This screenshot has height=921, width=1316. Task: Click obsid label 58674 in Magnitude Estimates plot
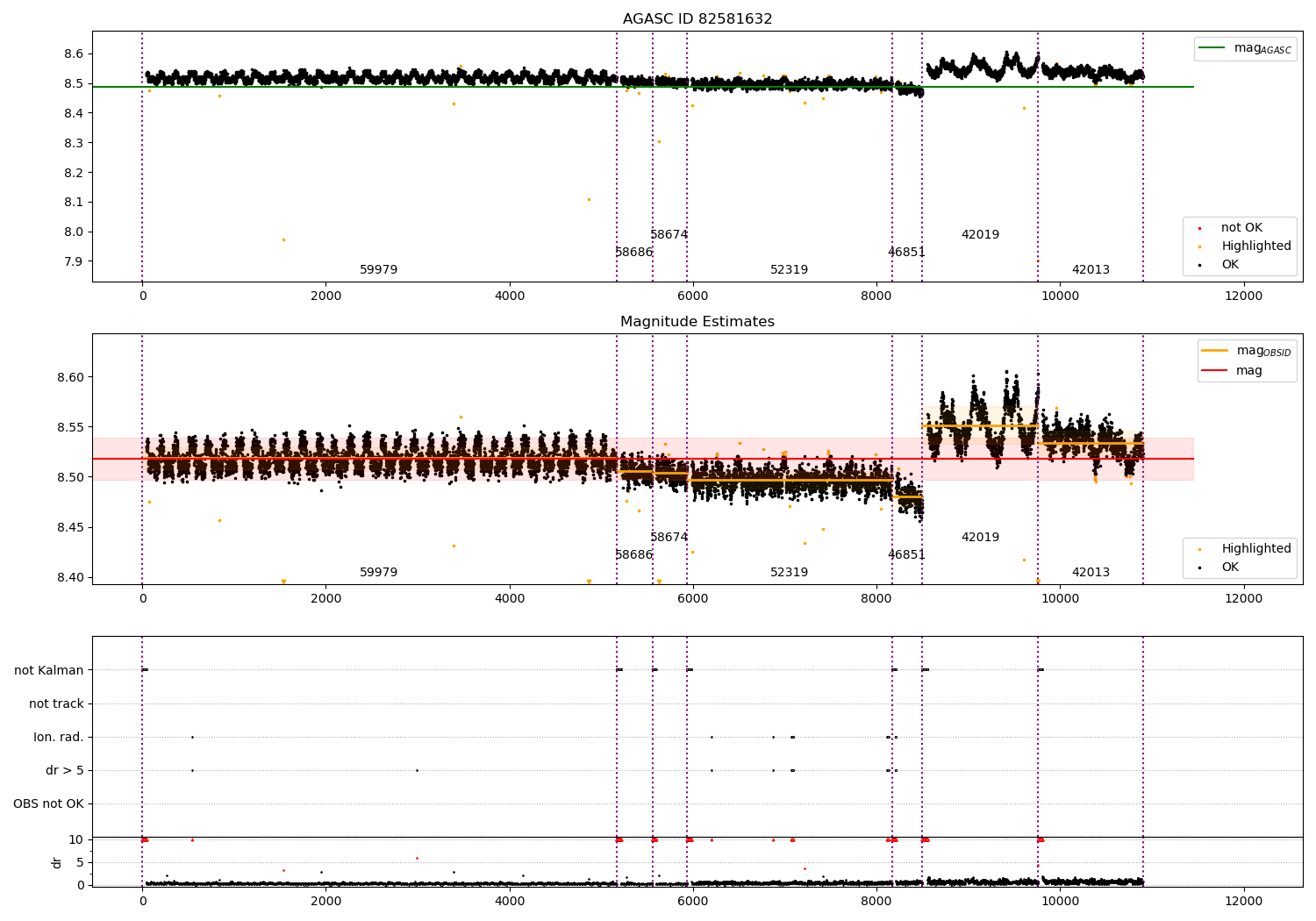pos(669,538)
